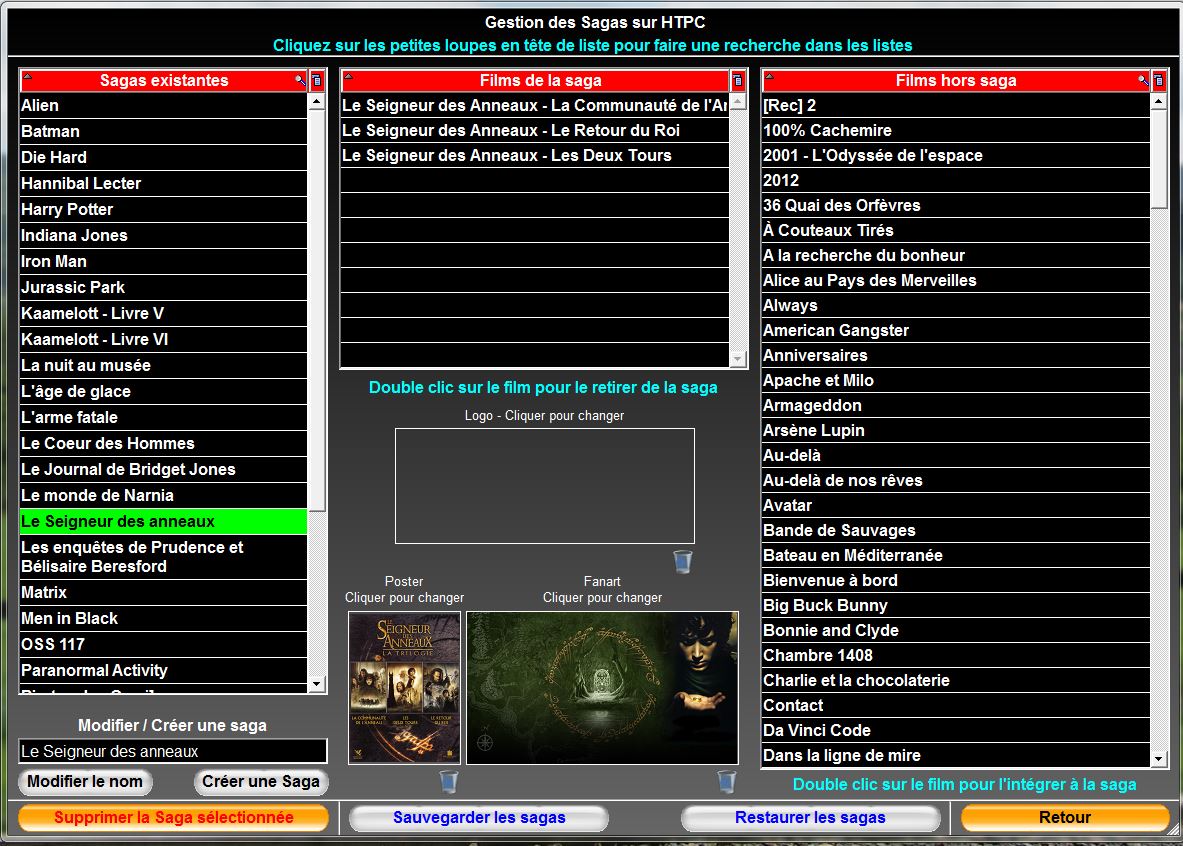Select 'La nuit au musée' saga
The image size is (1183, 846).
164,365
